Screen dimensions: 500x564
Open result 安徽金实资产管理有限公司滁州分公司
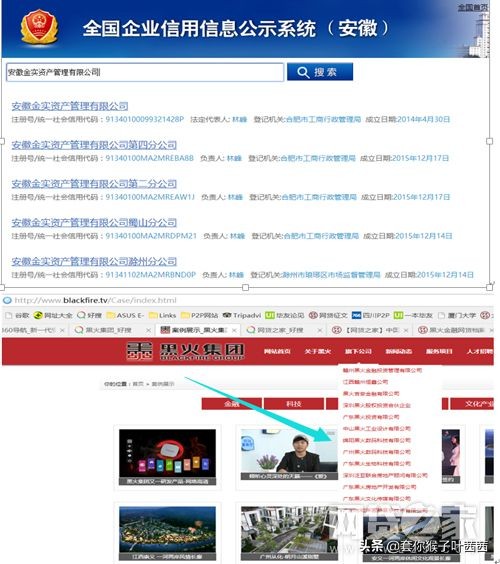click(x=94, y=261)
